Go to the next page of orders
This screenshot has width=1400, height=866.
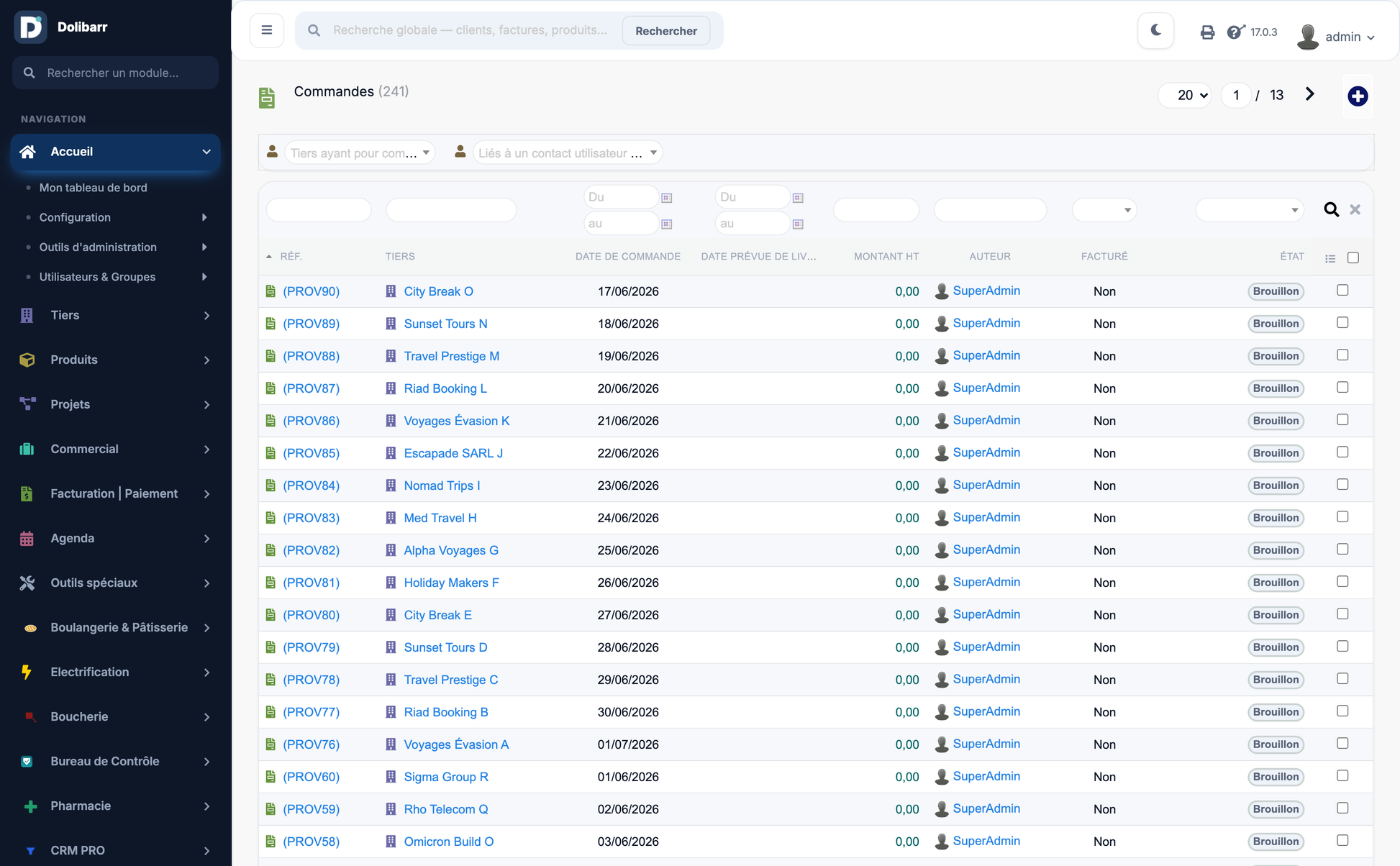click(1310, 94)
